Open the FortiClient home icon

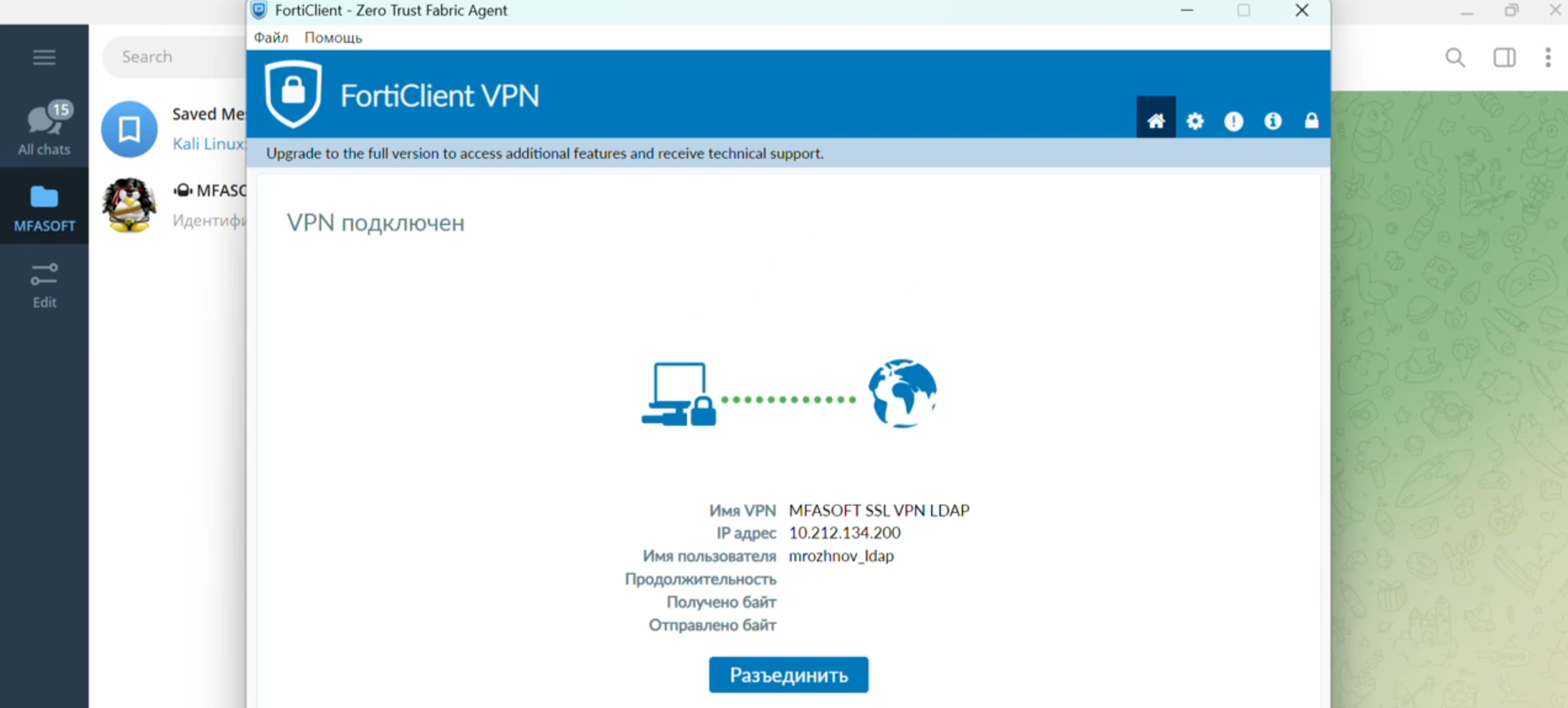(x=1156, y=121)
